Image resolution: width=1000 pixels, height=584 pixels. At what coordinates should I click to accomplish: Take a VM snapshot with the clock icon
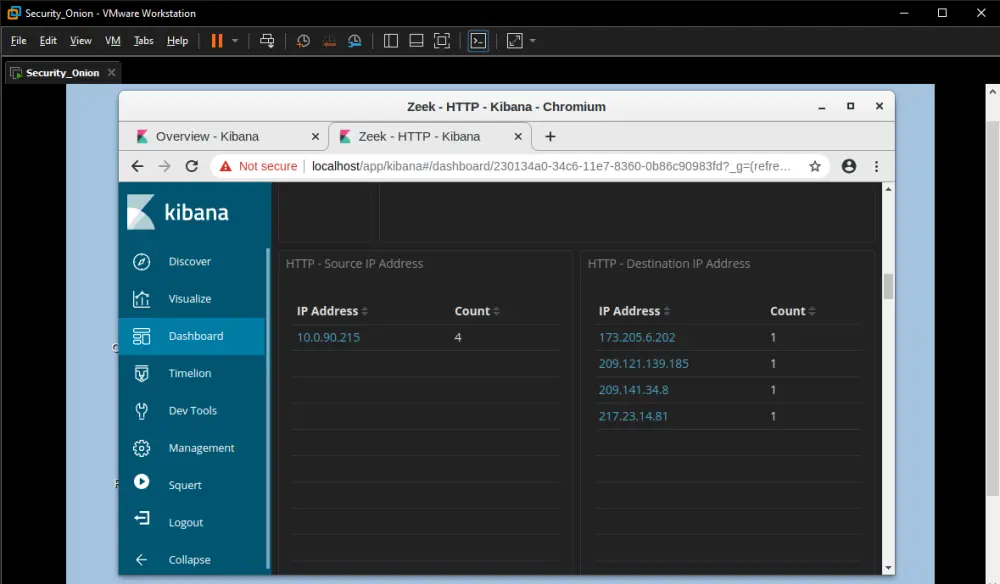click(304, 41)
